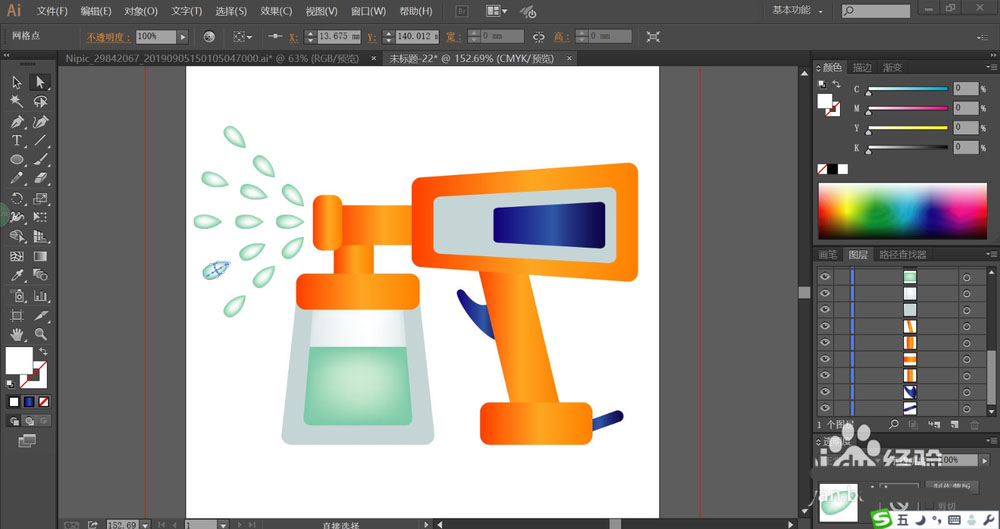Select the Lasso tool

(41, 101)
